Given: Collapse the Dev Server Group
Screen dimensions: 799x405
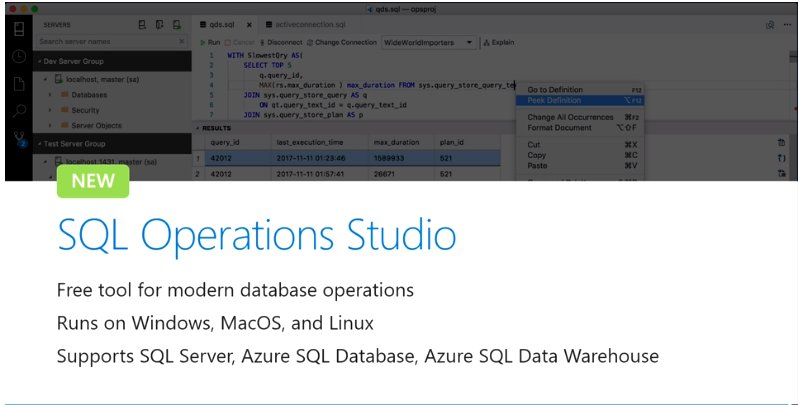Looking at the screenshot, I should coord(39,61).
